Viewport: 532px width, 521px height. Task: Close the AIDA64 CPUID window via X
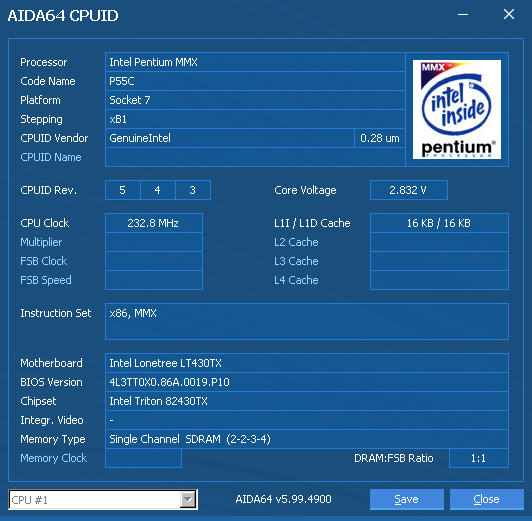509,14
